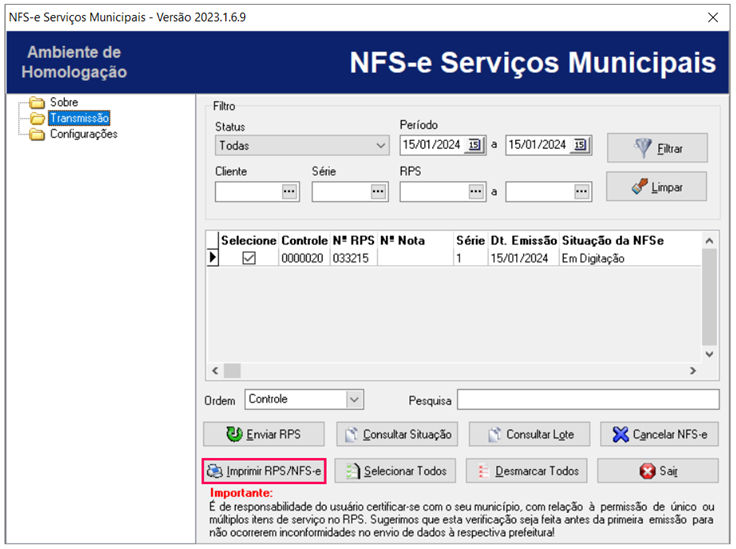Open Consultar Situação
The image size is (736, 549).
tap(396, 434)
